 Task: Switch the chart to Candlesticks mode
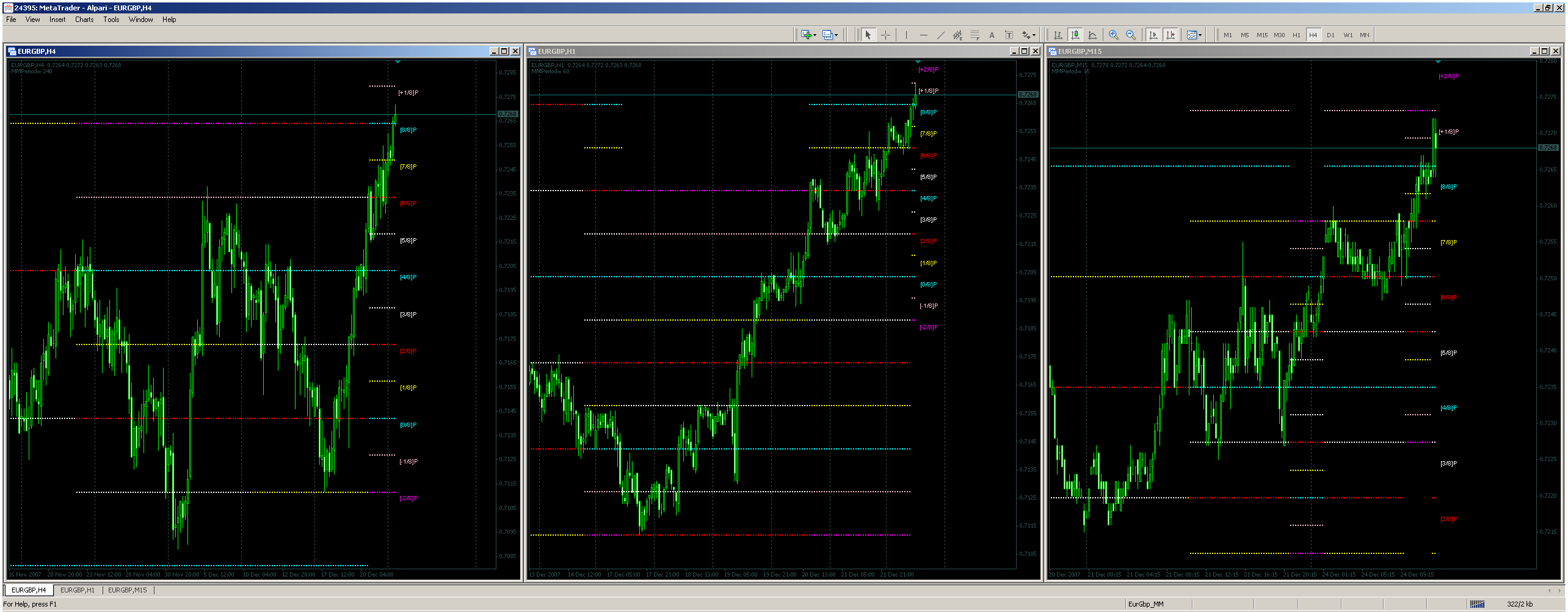click(1075, 35)
